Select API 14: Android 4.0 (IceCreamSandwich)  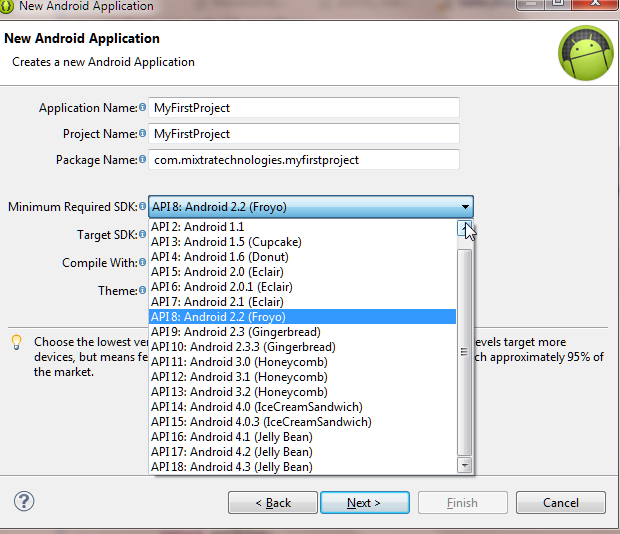coord(302,407)
